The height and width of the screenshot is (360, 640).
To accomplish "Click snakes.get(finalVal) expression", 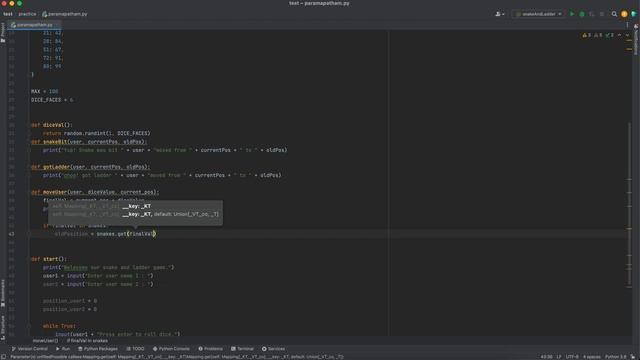I will (x=126, y=234).
